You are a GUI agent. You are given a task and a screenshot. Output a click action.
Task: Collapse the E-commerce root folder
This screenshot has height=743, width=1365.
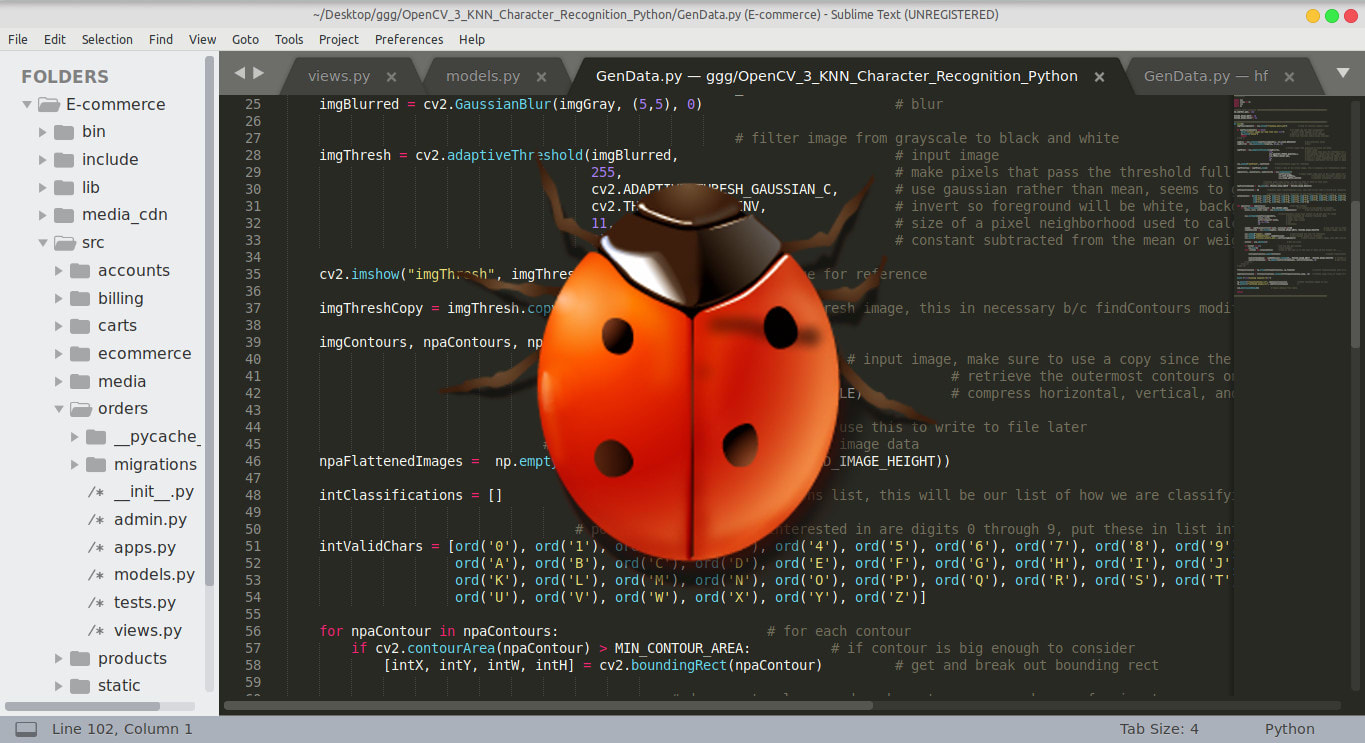click(27, 104)
